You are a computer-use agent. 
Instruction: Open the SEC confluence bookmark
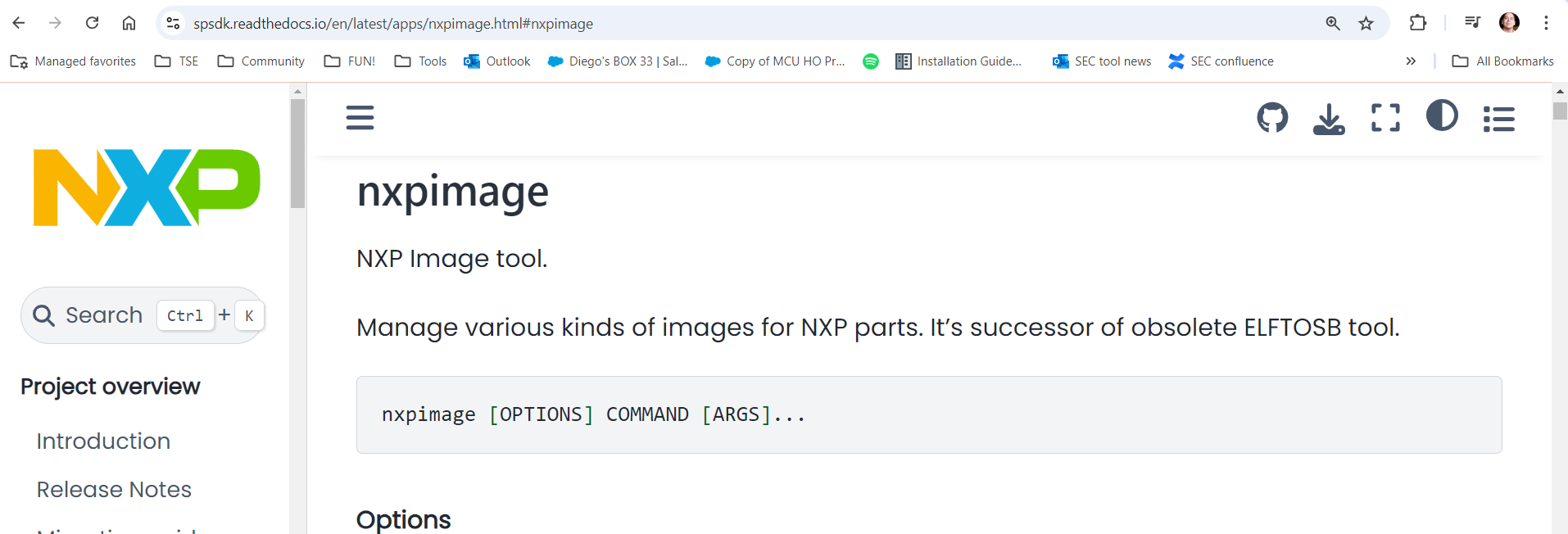(1221, 61)
